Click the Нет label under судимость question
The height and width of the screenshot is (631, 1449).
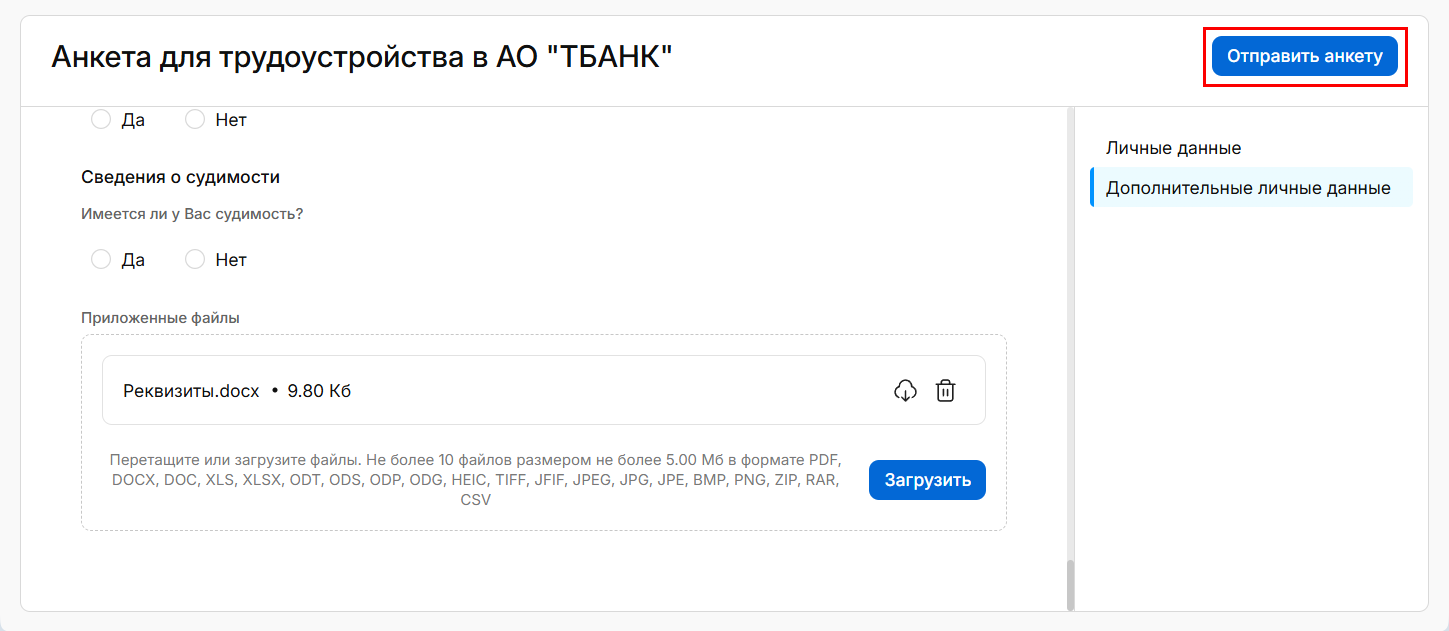[231, 260]
